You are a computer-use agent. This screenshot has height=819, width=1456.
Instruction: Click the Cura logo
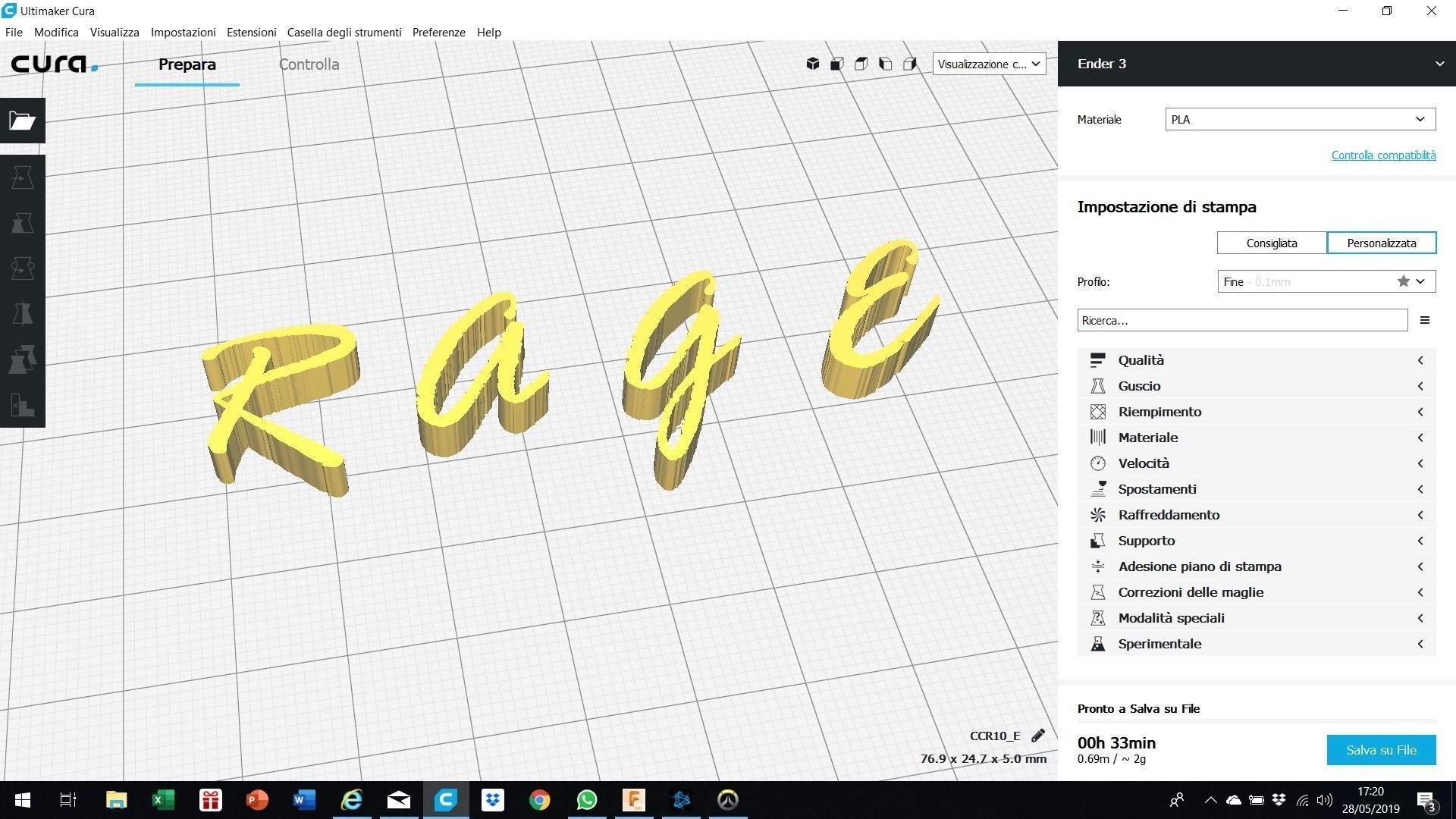[x=55, y=64]
